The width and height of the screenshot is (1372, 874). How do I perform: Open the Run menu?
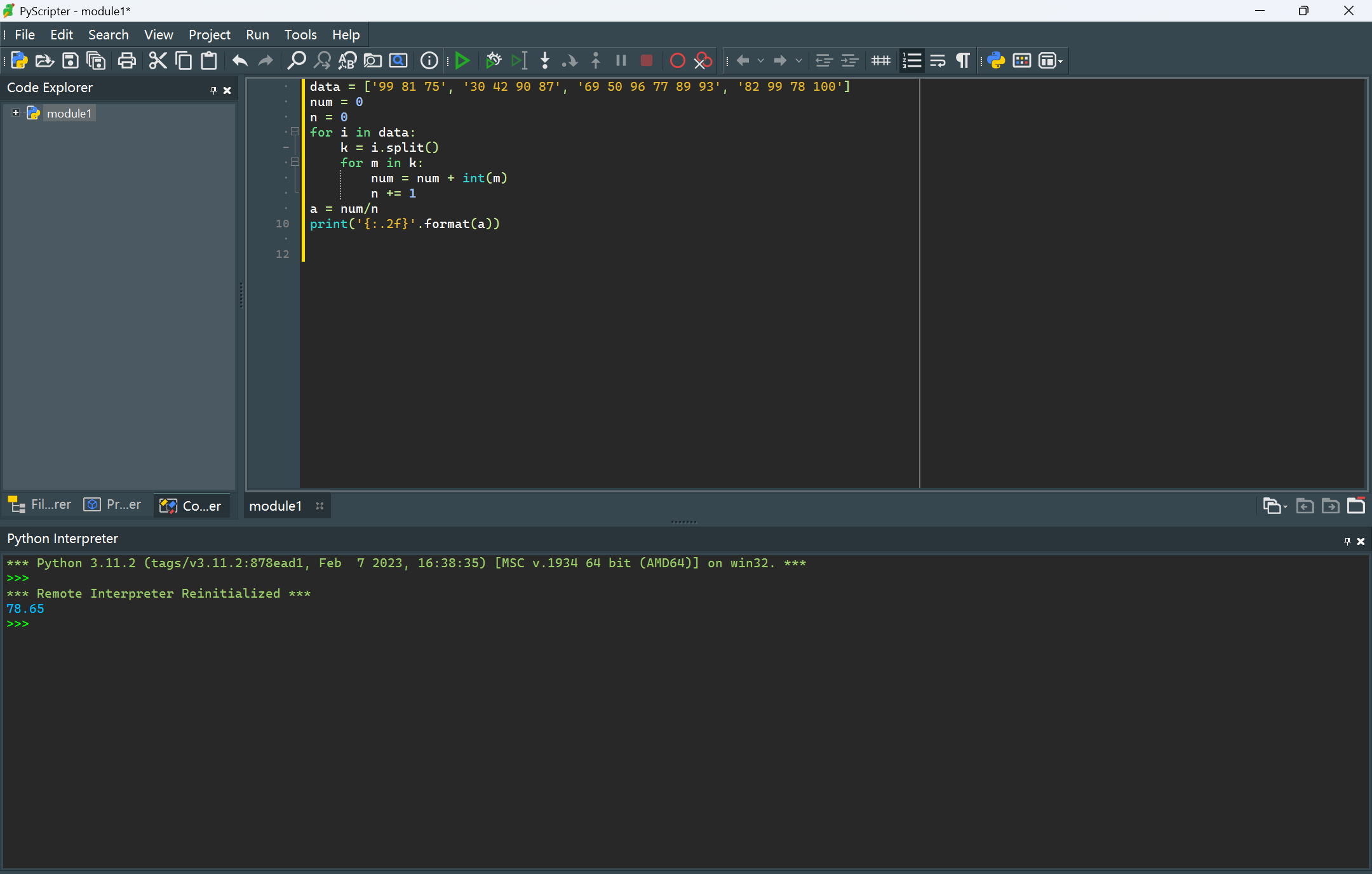(257, 35)
